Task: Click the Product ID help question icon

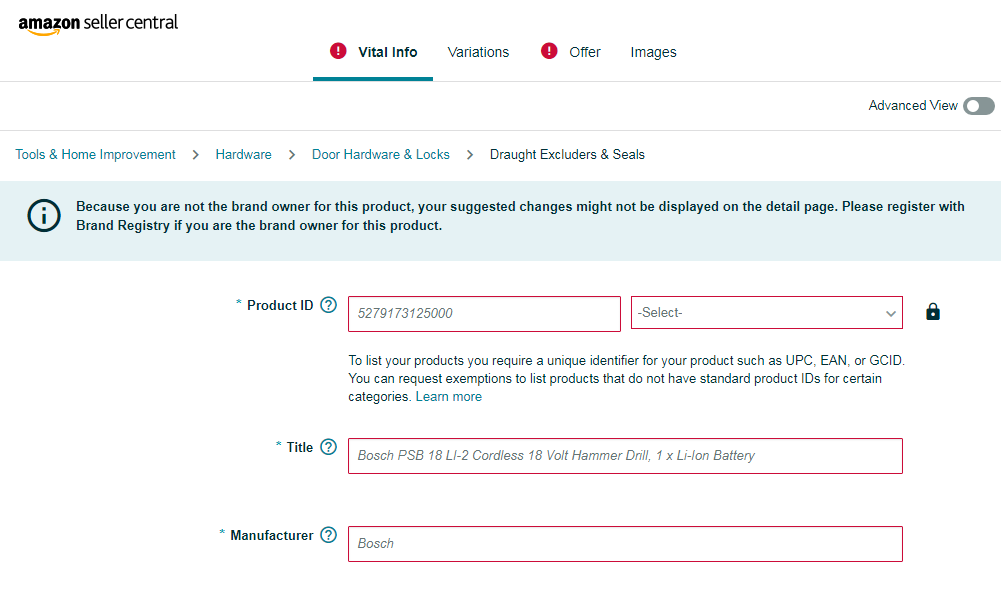Action: 328,305
